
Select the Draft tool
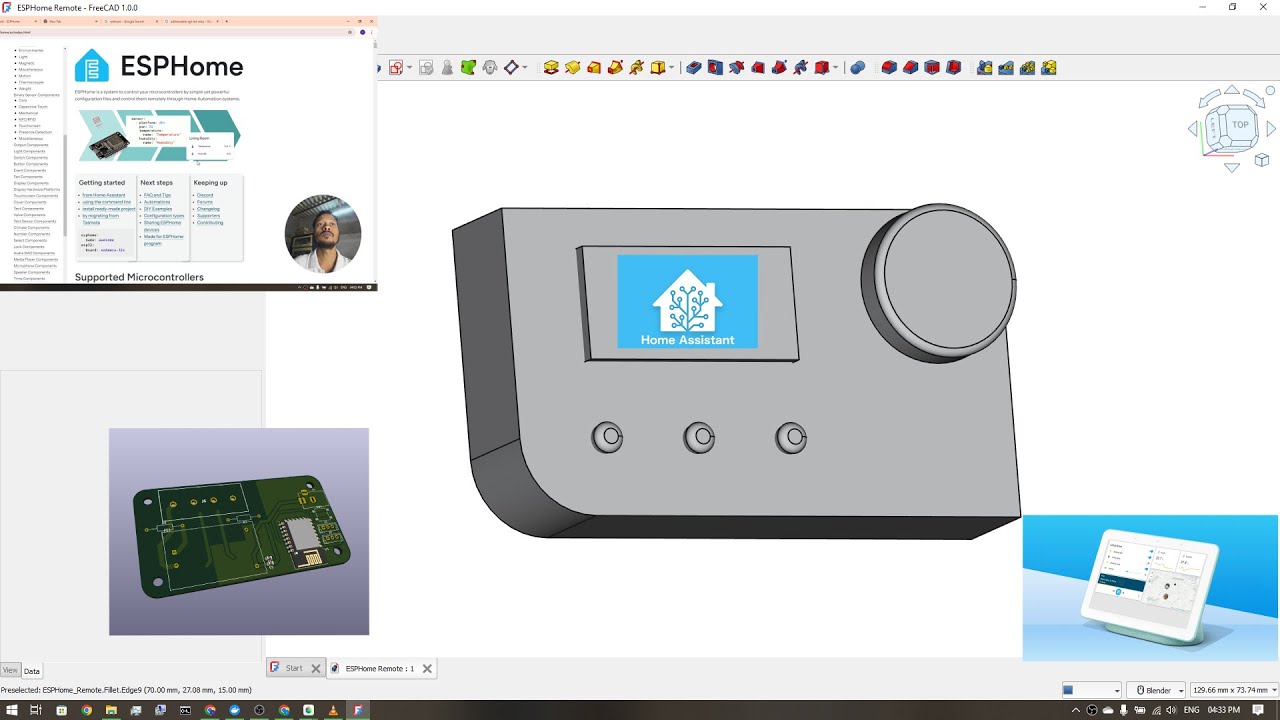(x=932, y=68)
